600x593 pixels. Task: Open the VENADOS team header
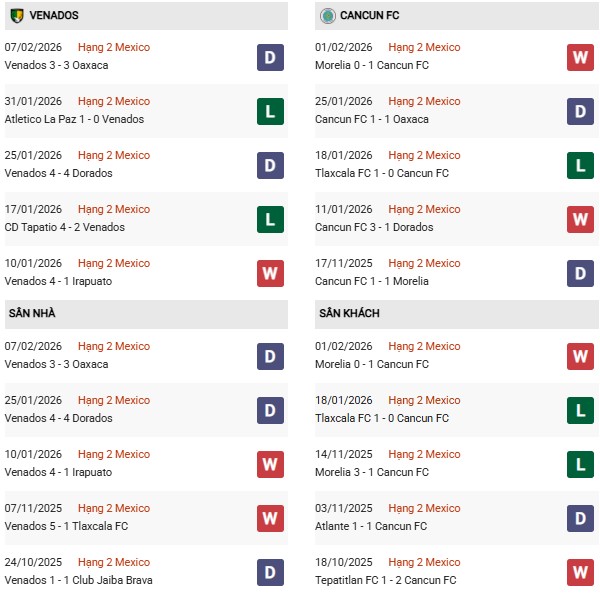tap(54, 16)
